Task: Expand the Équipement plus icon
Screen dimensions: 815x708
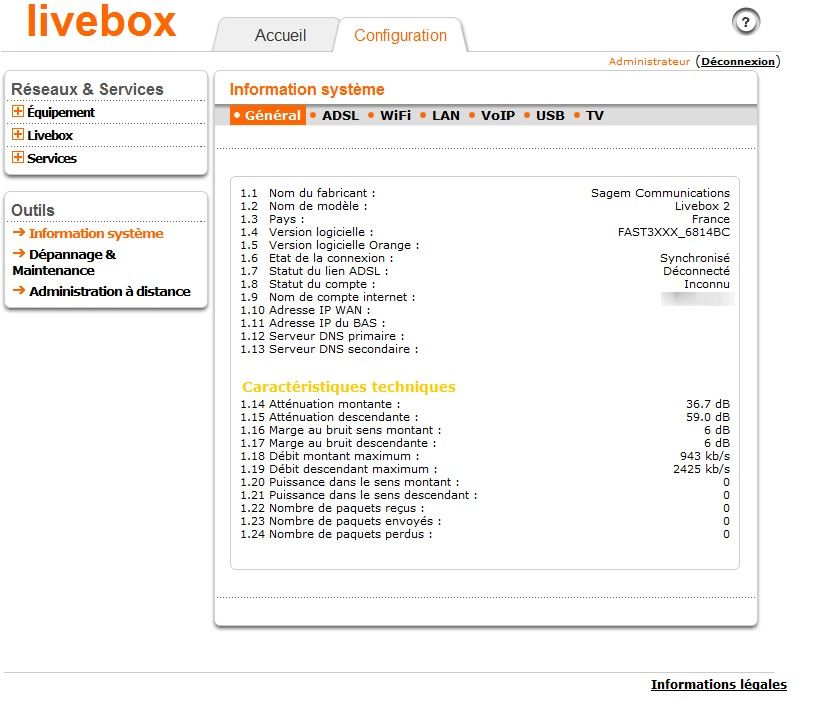Action: (x=18, y=111)
